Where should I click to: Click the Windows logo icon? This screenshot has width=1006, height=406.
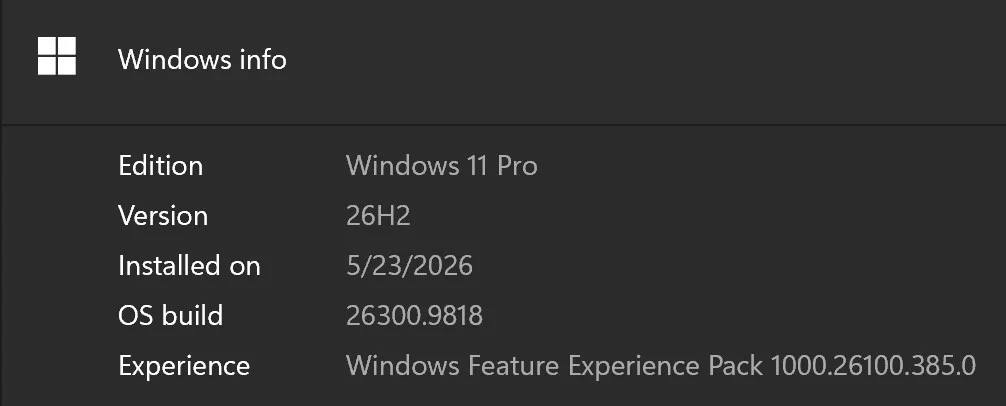pyautogui.click(x=56, y=56)
